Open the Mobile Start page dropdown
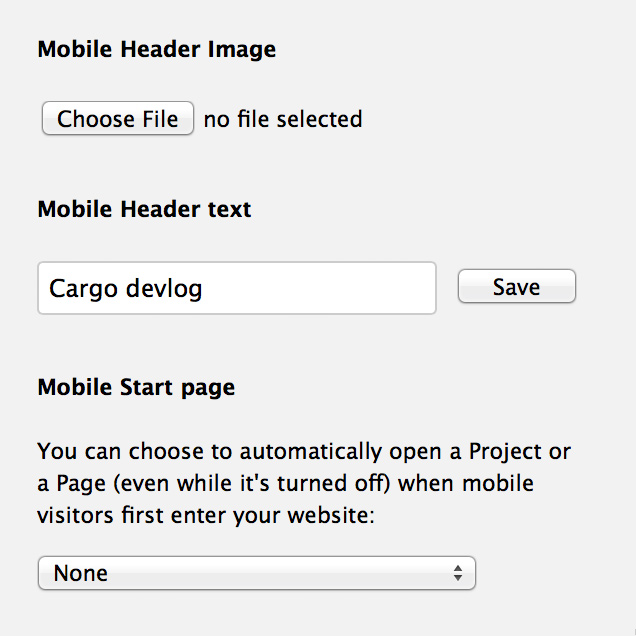The image size is (636, 636). pyautogui.click(x=257, y=573)
